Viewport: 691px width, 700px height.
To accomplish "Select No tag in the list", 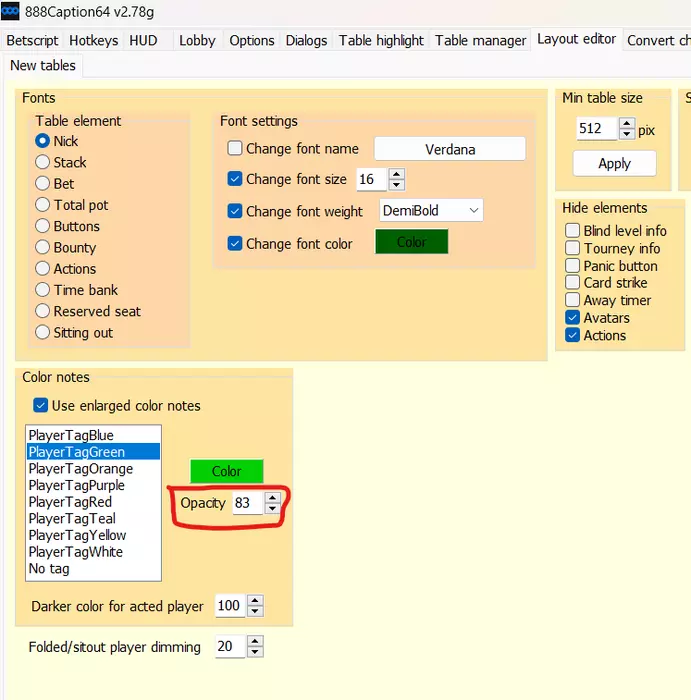I will (x=93, y=568).
